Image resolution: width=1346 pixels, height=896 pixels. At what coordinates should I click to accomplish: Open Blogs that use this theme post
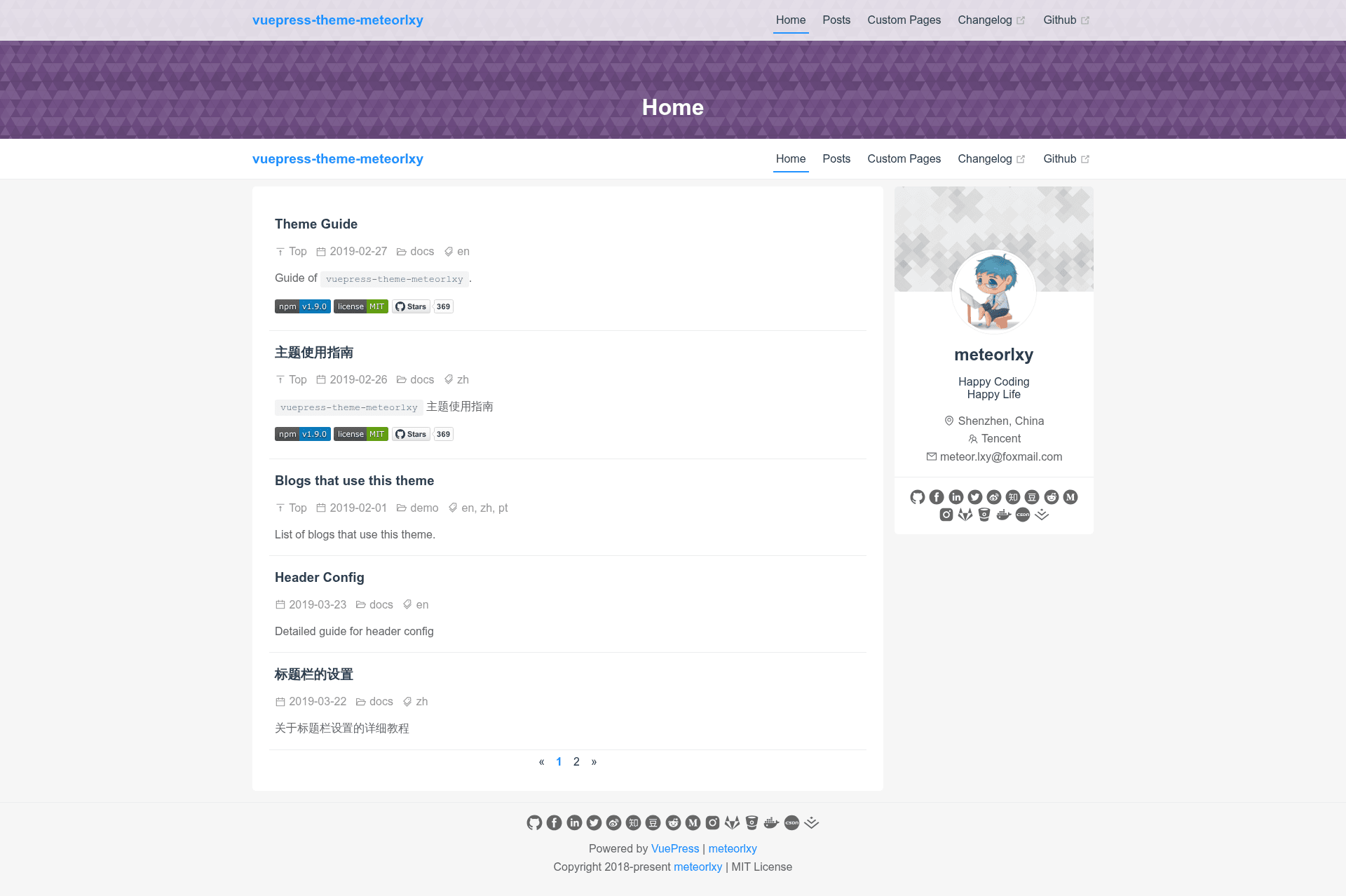[x=354, y=481]
